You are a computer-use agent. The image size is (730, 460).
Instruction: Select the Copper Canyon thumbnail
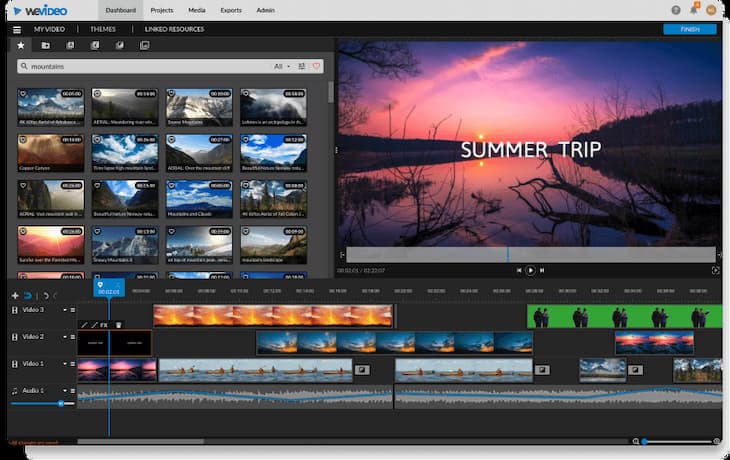pyautogui.click(x=51, y=153)
